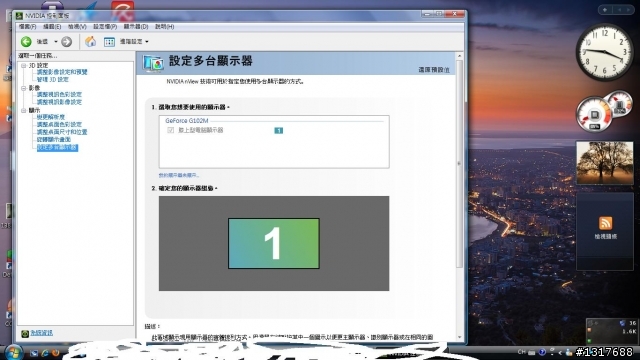Viewport: 640px width, 360px height.
Task: Click the slideshow picture gadget of trees
Action: tap(604, 163)
